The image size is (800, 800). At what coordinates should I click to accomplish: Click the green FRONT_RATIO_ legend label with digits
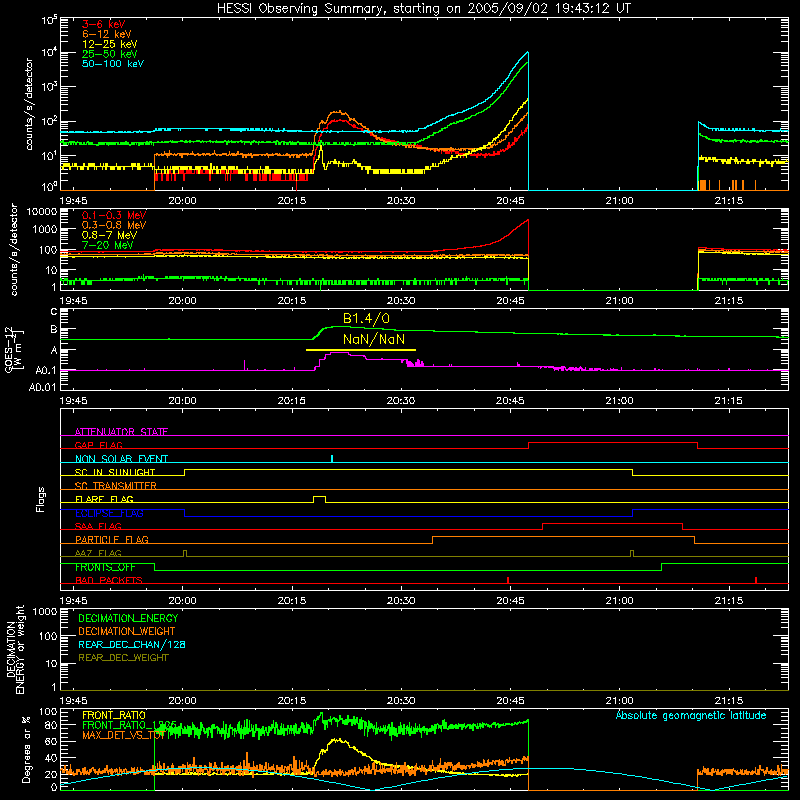click(x=129, y=725)
